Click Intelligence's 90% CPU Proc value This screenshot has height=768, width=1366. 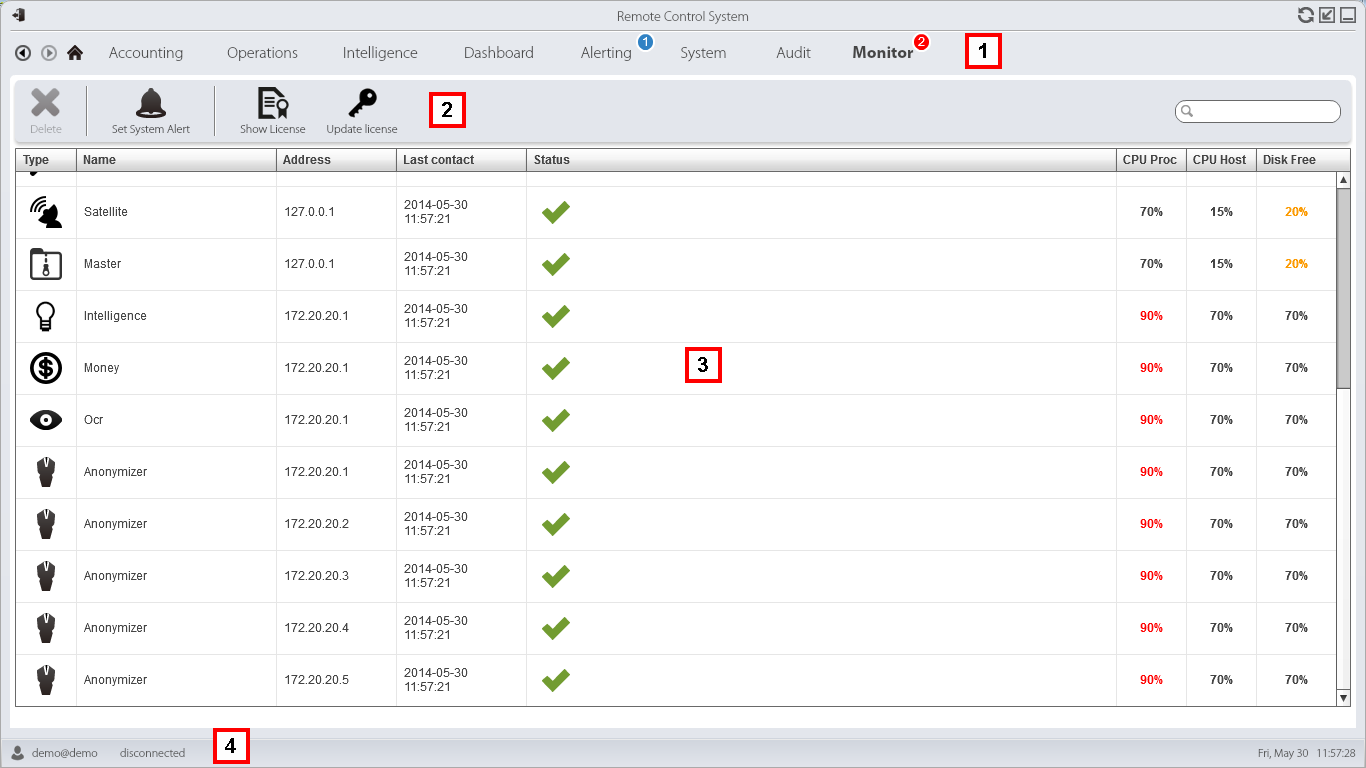click(1151, 316)
